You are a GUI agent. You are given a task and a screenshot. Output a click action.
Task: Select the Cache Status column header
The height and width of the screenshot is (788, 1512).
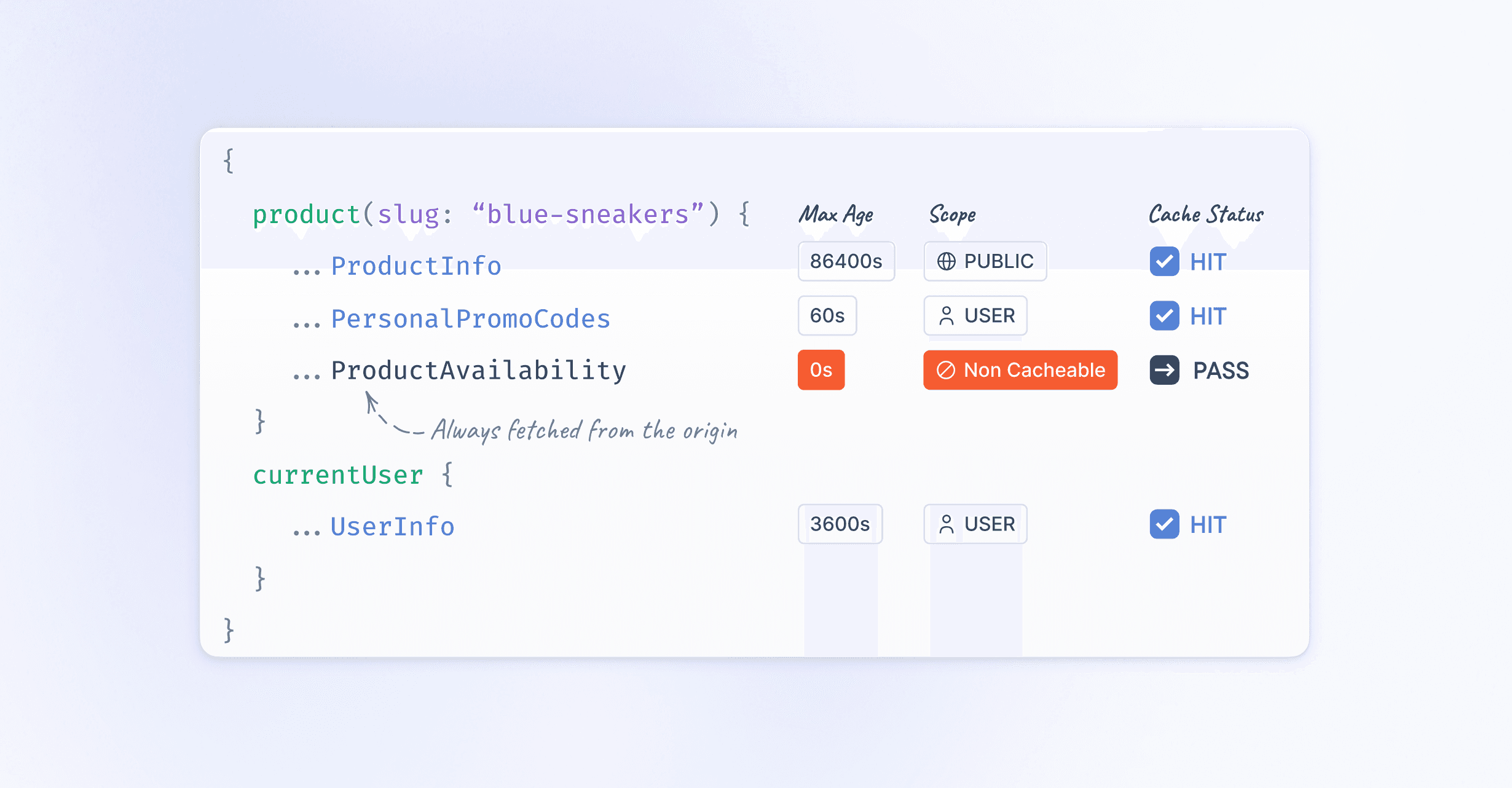pyautogui.click(x=1206, y=215)
